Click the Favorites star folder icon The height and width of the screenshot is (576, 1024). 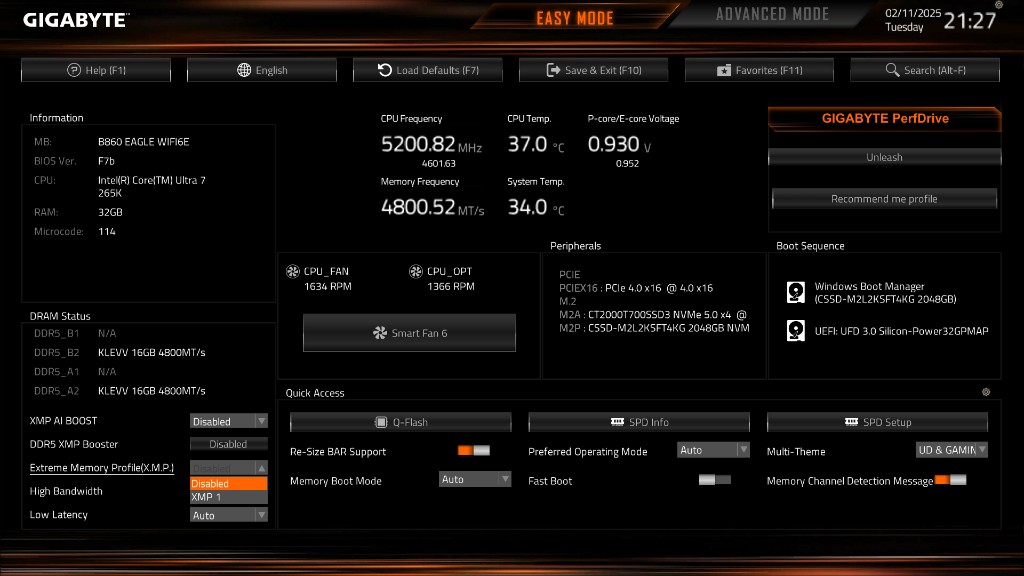(724, 70)
